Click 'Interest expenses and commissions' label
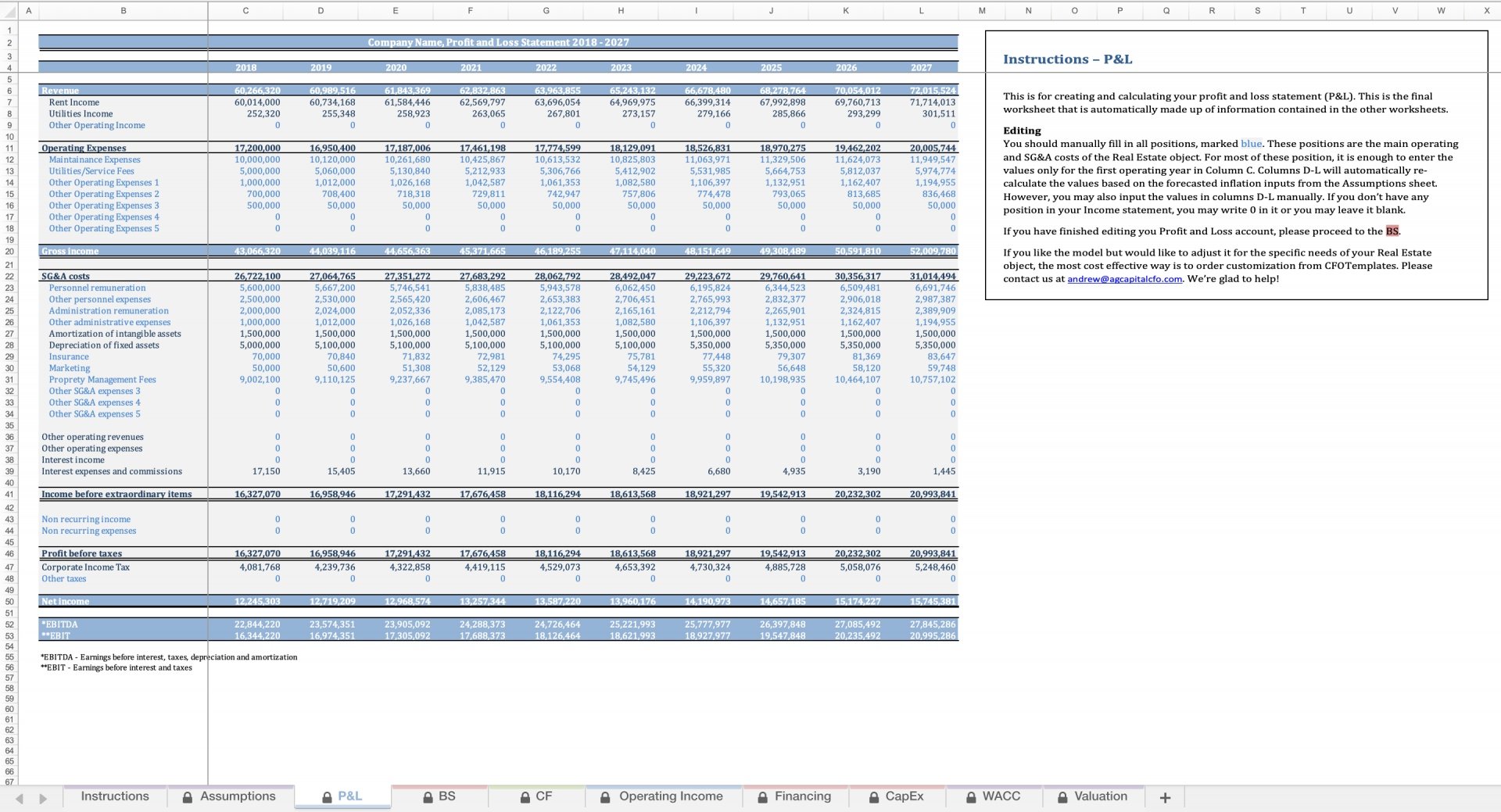The height and width of the screenshot is (812, 1501). point(112,471)
